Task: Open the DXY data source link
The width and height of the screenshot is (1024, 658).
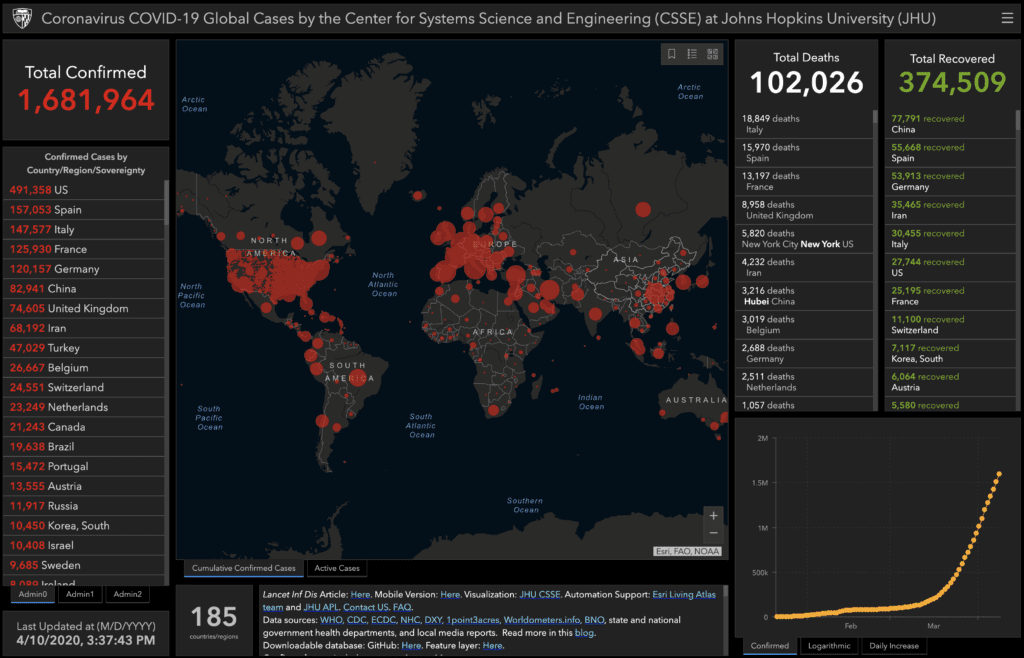Action: (433, 620)
